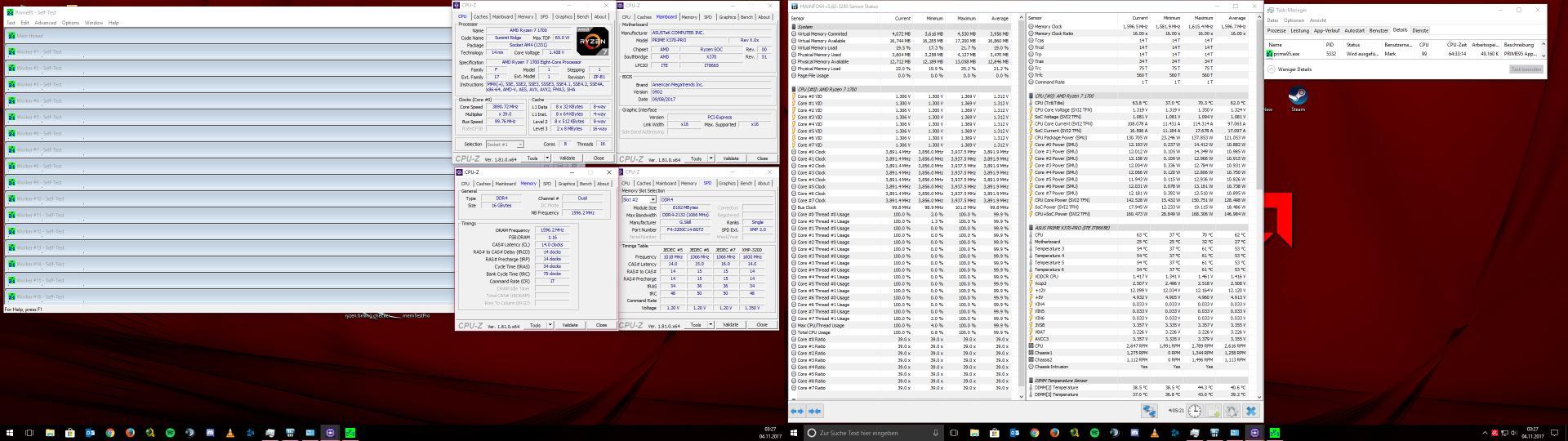Collapse Task-Manager with Weniger Details
This screenshot has width=1568, height=441.
(1290, 69)
